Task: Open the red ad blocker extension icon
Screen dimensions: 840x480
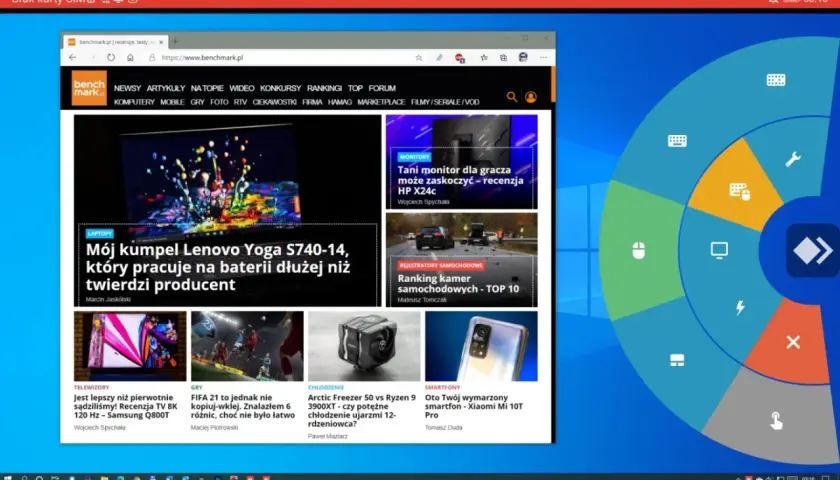Action: coord(459,58)
